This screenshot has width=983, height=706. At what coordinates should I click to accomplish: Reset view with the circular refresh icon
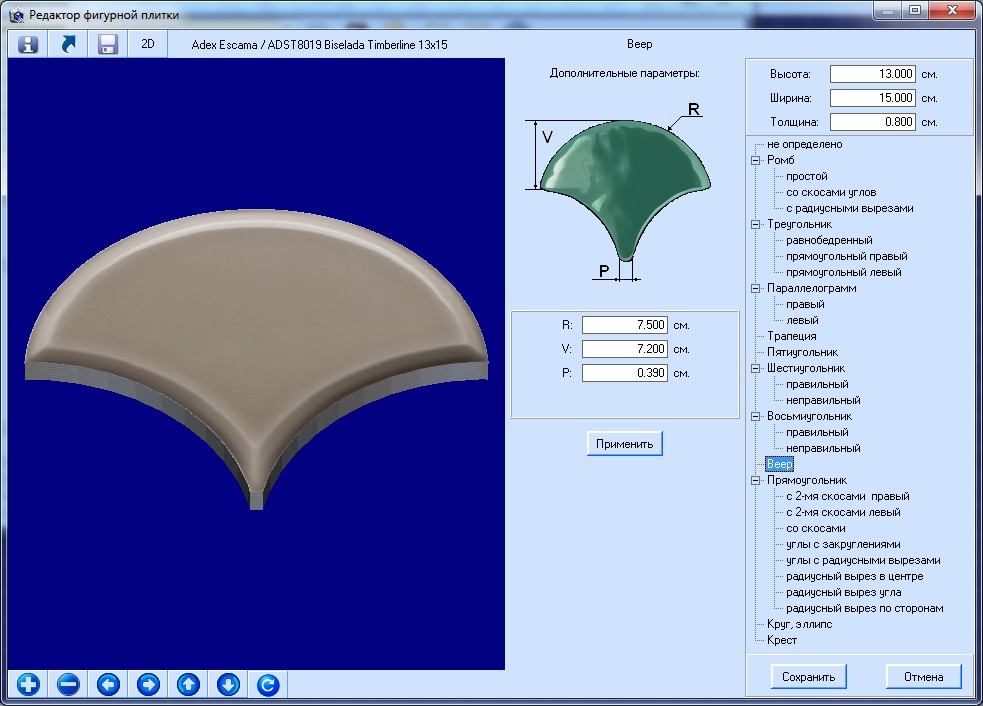pos(267,685)
